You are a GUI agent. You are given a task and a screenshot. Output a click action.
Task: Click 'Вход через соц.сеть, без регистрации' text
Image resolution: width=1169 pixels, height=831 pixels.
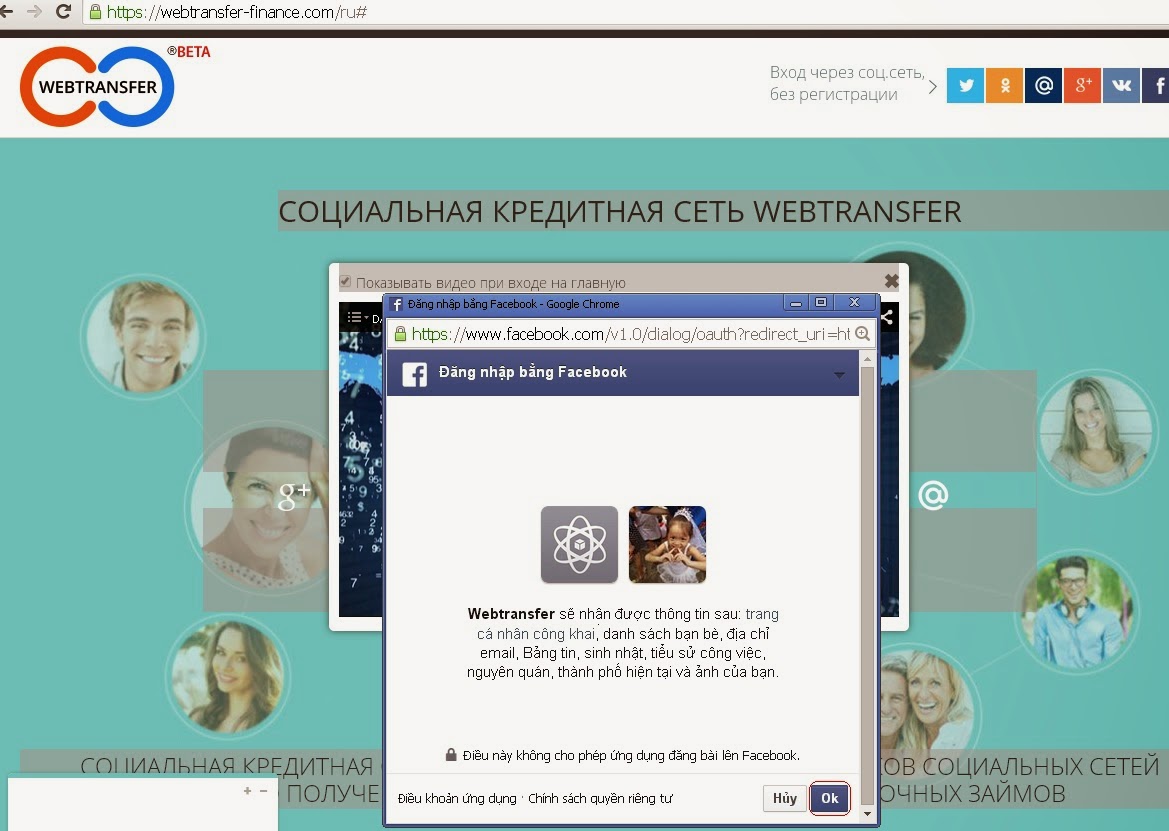[x=847, y=83]
